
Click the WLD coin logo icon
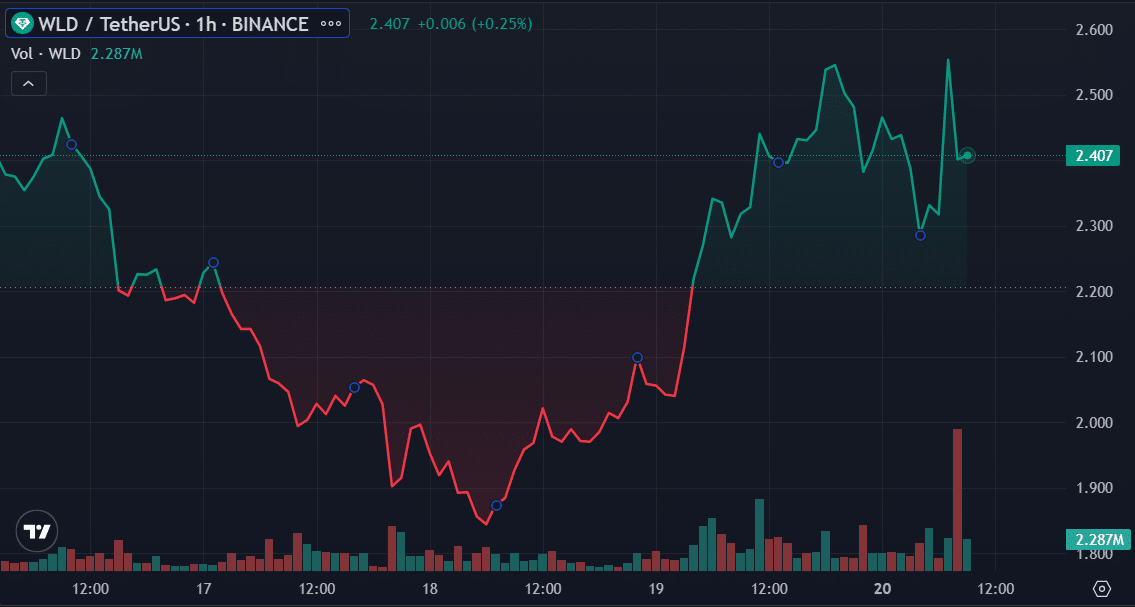click(22, 24)
